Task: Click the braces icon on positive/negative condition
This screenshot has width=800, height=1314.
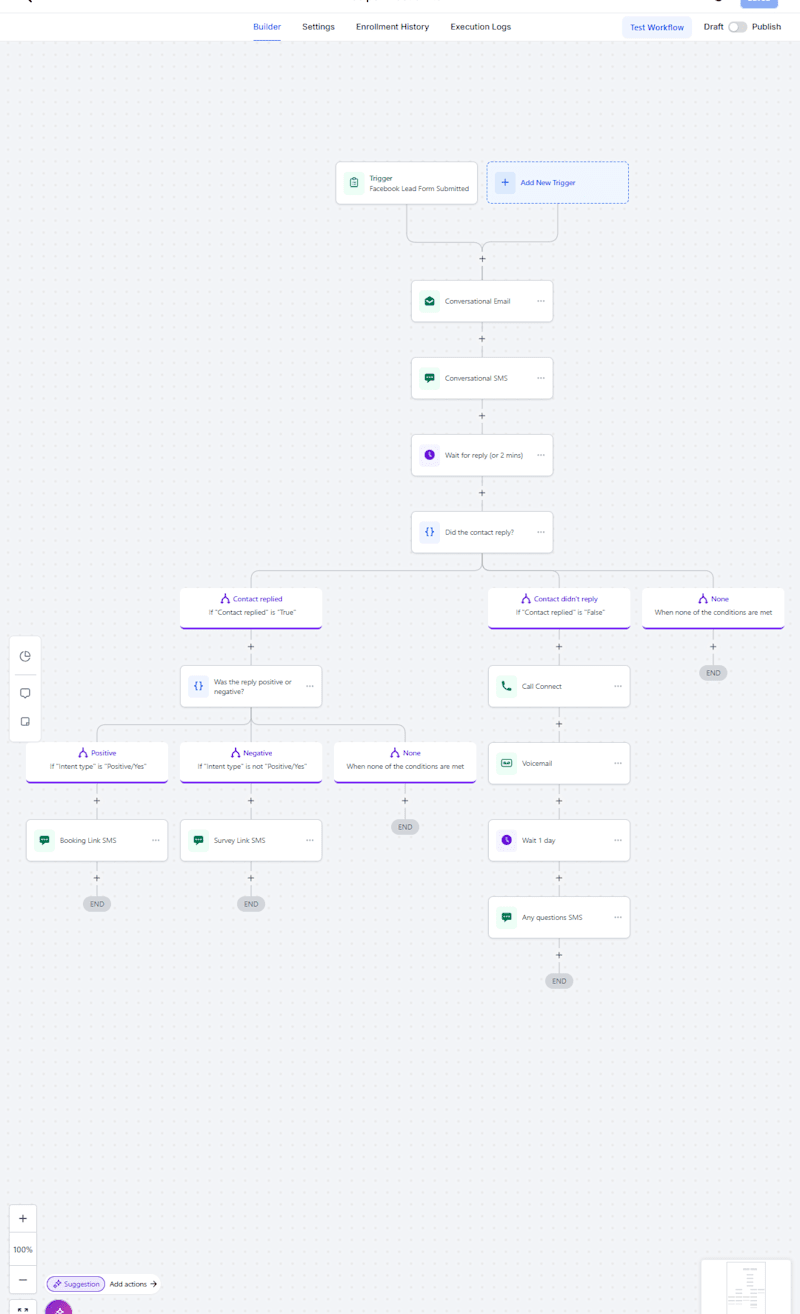Action: click(x=199, y=686)
